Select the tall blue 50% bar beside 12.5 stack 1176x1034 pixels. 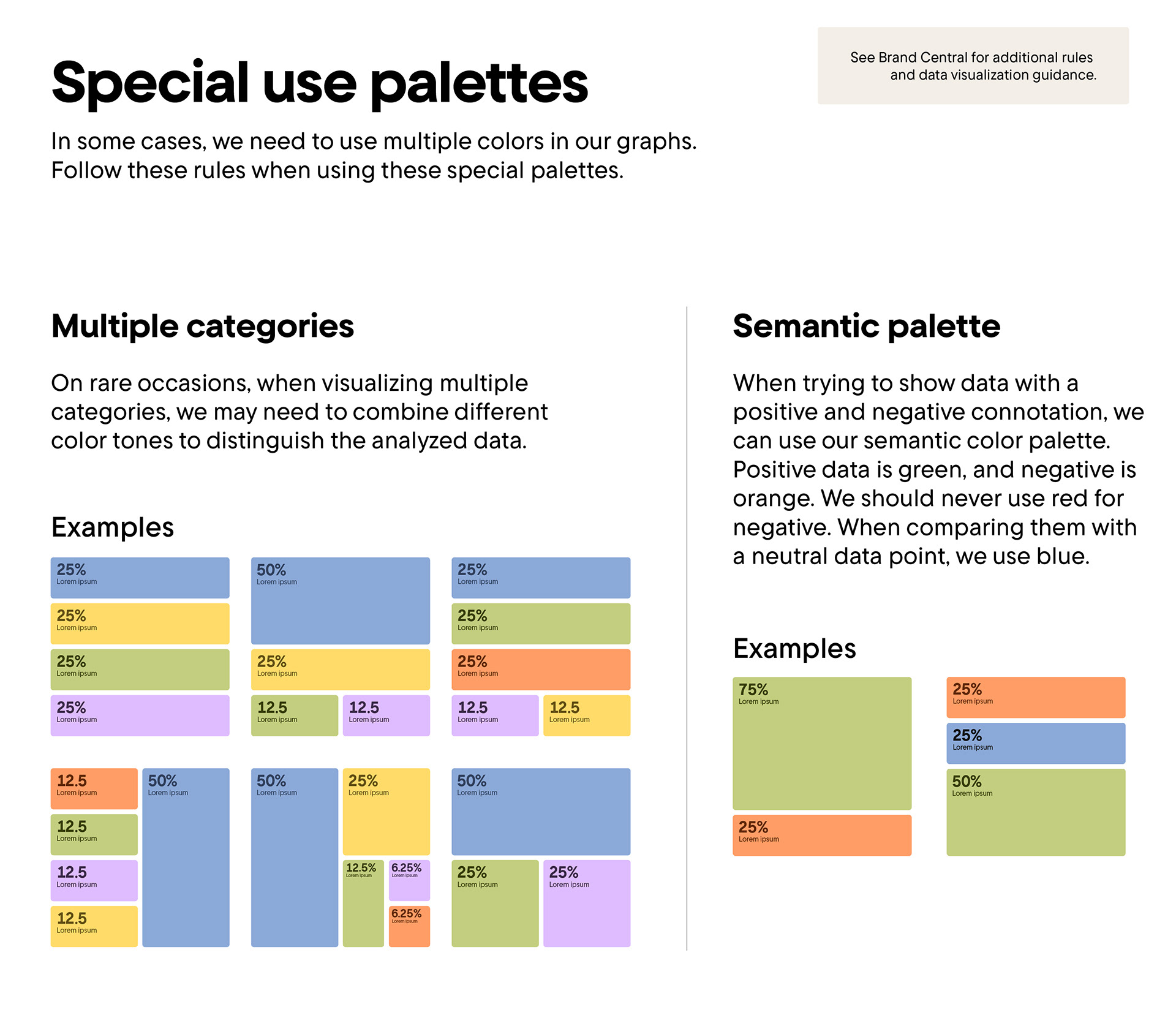(x=186, y=858)
